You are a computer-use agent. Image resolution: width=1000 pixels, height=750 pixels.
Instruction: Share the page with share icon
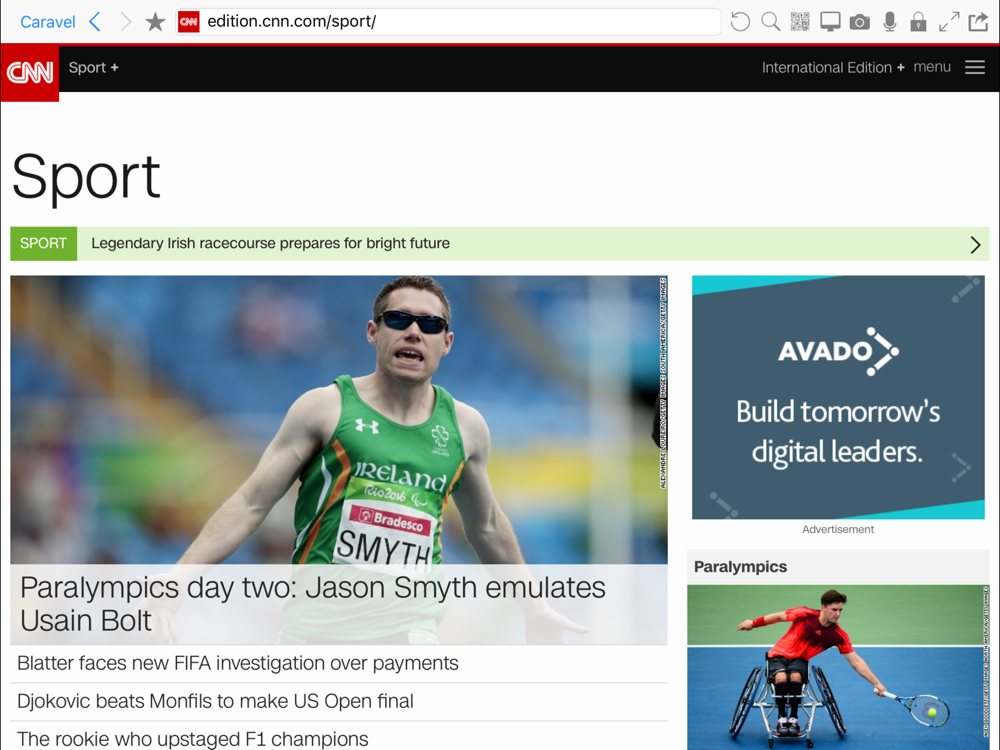point(978,22)
